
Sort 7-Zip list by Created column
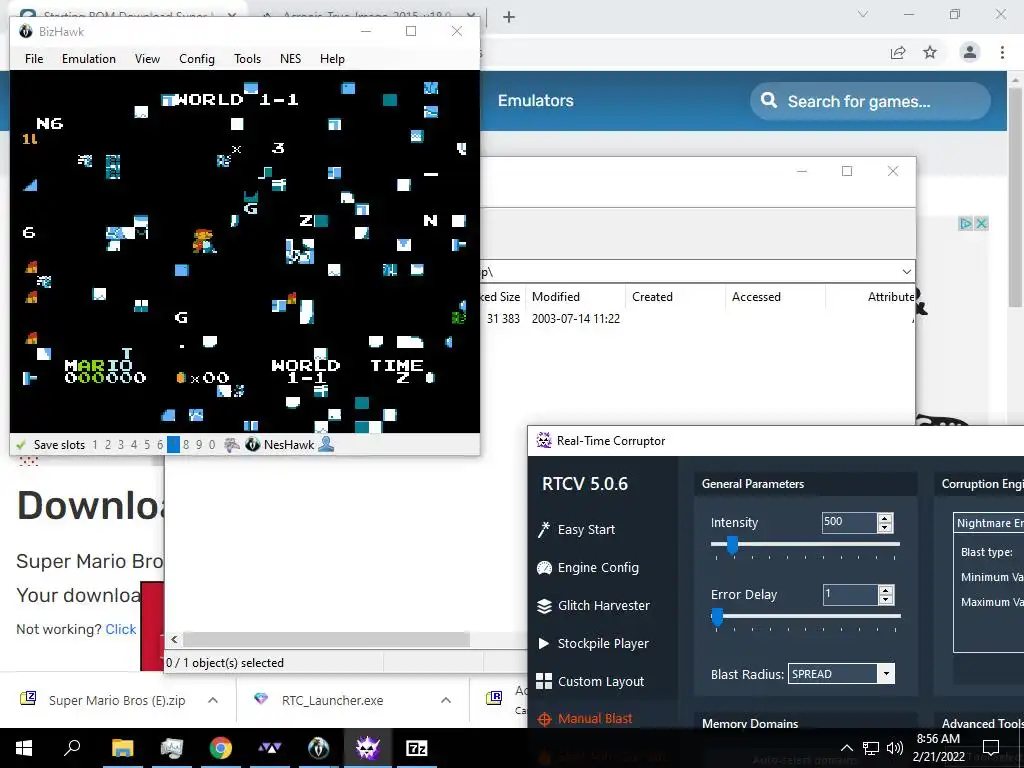pos(675,296)
